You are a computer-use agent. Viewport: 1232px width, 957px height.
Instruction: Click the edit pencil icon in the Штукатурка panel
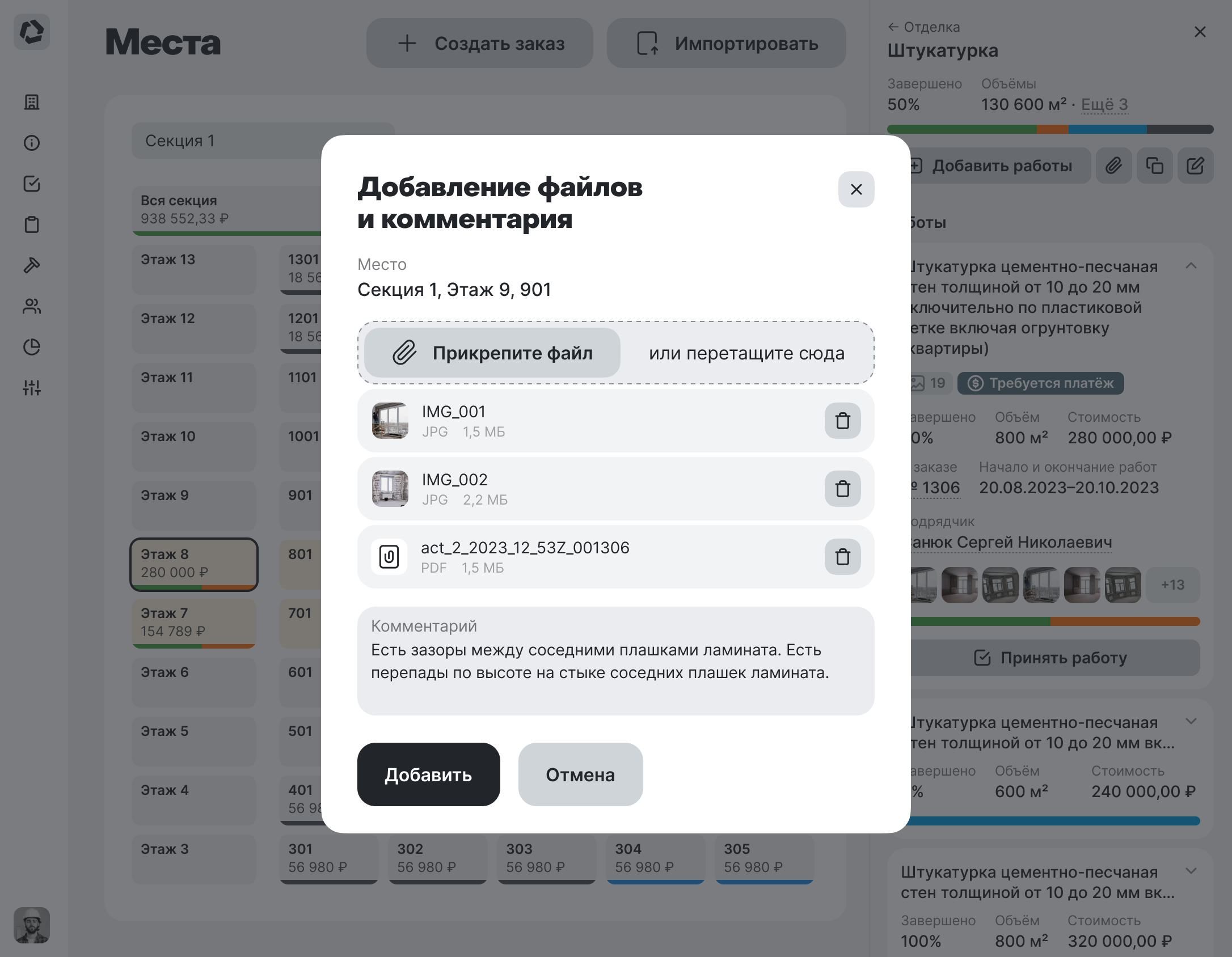click(x=1196, y=166)
